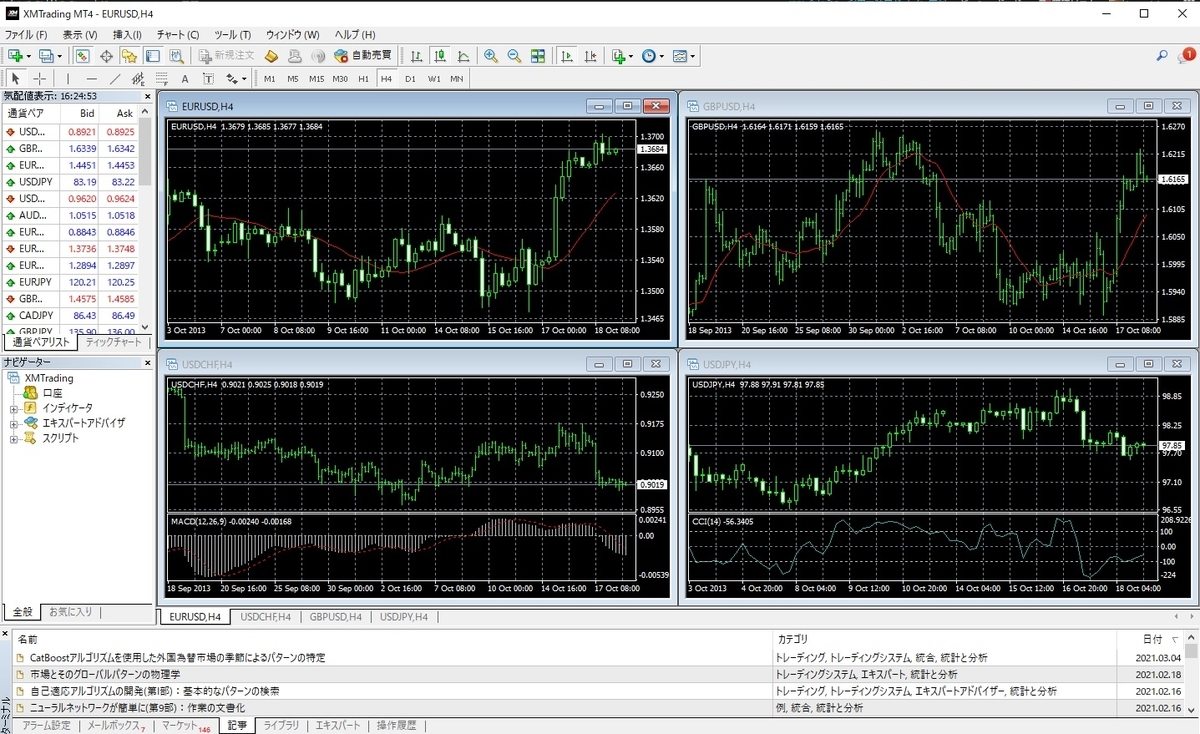The image size is (1200, 734).
Task: Toggle the Market Watch window icon
Action: coord(82,56)
